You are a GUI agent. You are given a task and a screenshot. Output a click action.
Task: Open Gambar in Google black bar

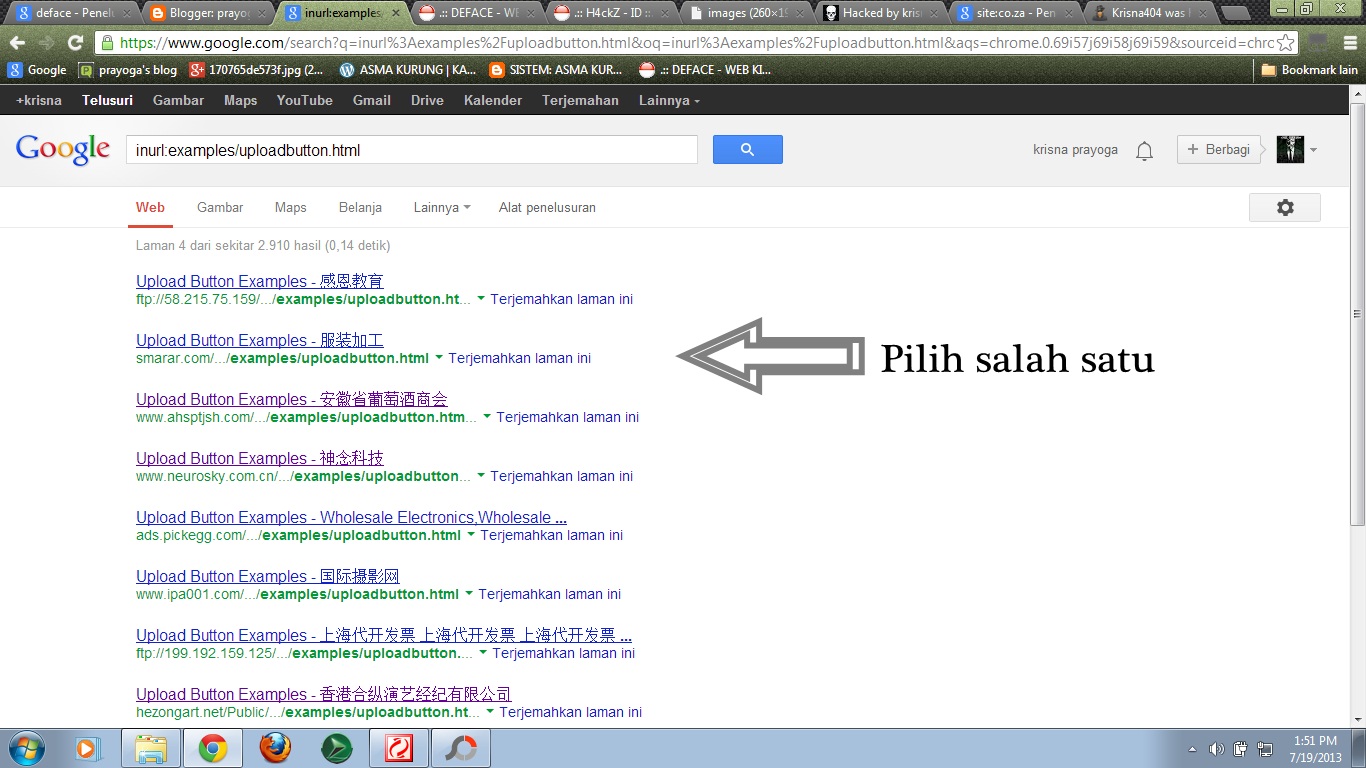click(178, 100)
